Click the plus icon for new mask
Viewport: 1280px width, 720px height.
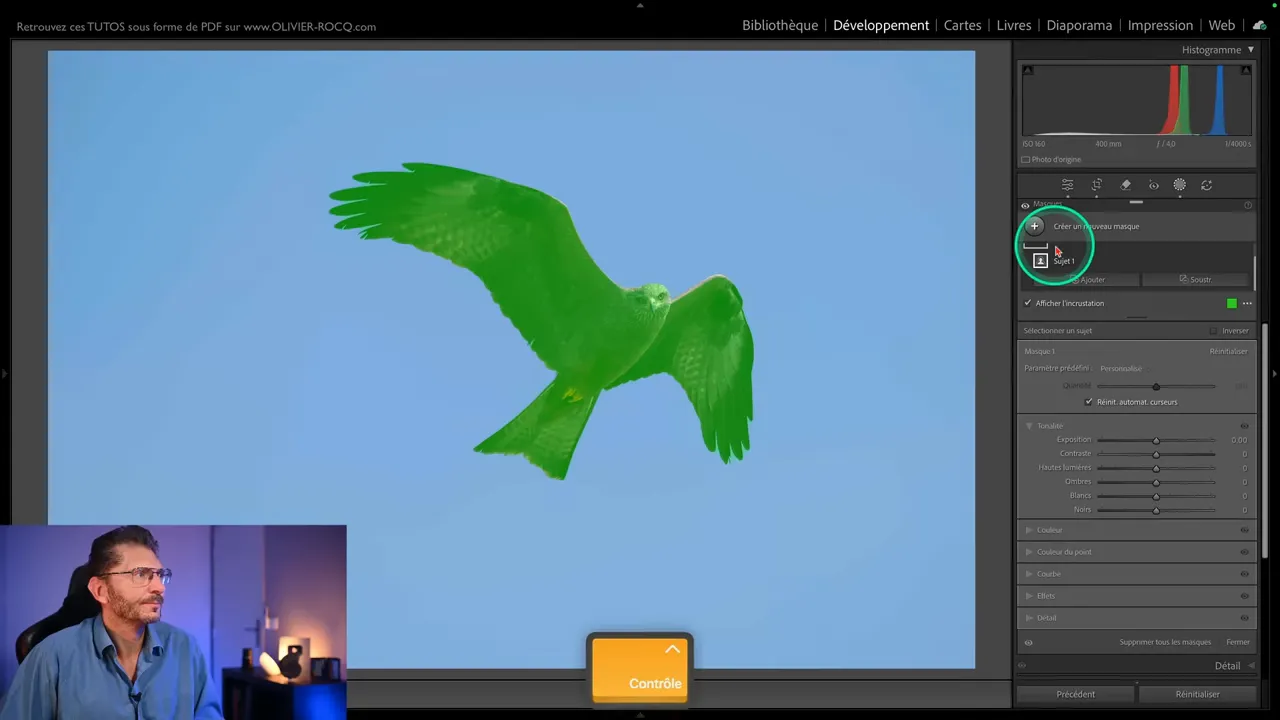(1034, 226)
